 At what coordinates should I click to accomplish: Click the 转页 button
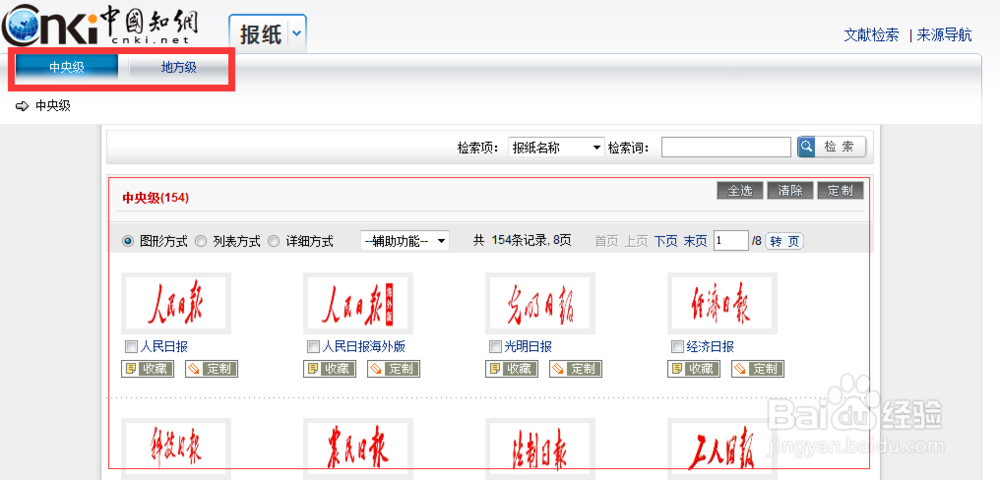click(x=784, y=241)
